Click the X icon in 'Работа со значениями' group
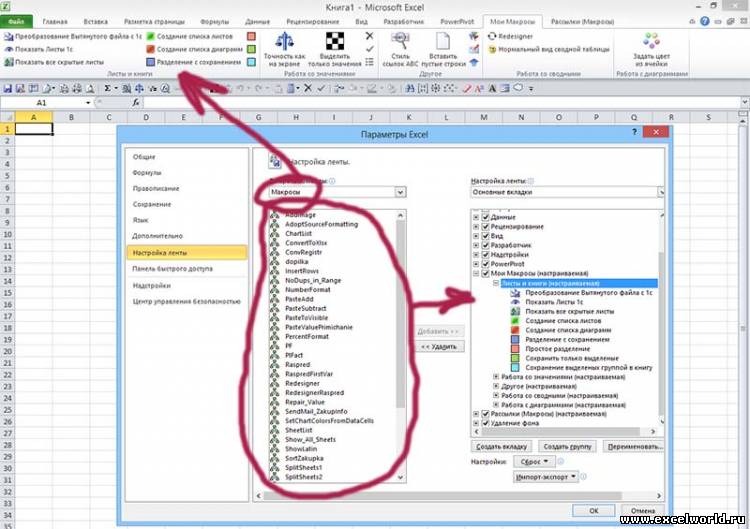Image resolution: width=750 pixels, height=529 pixels. click(x=369, y=36)
